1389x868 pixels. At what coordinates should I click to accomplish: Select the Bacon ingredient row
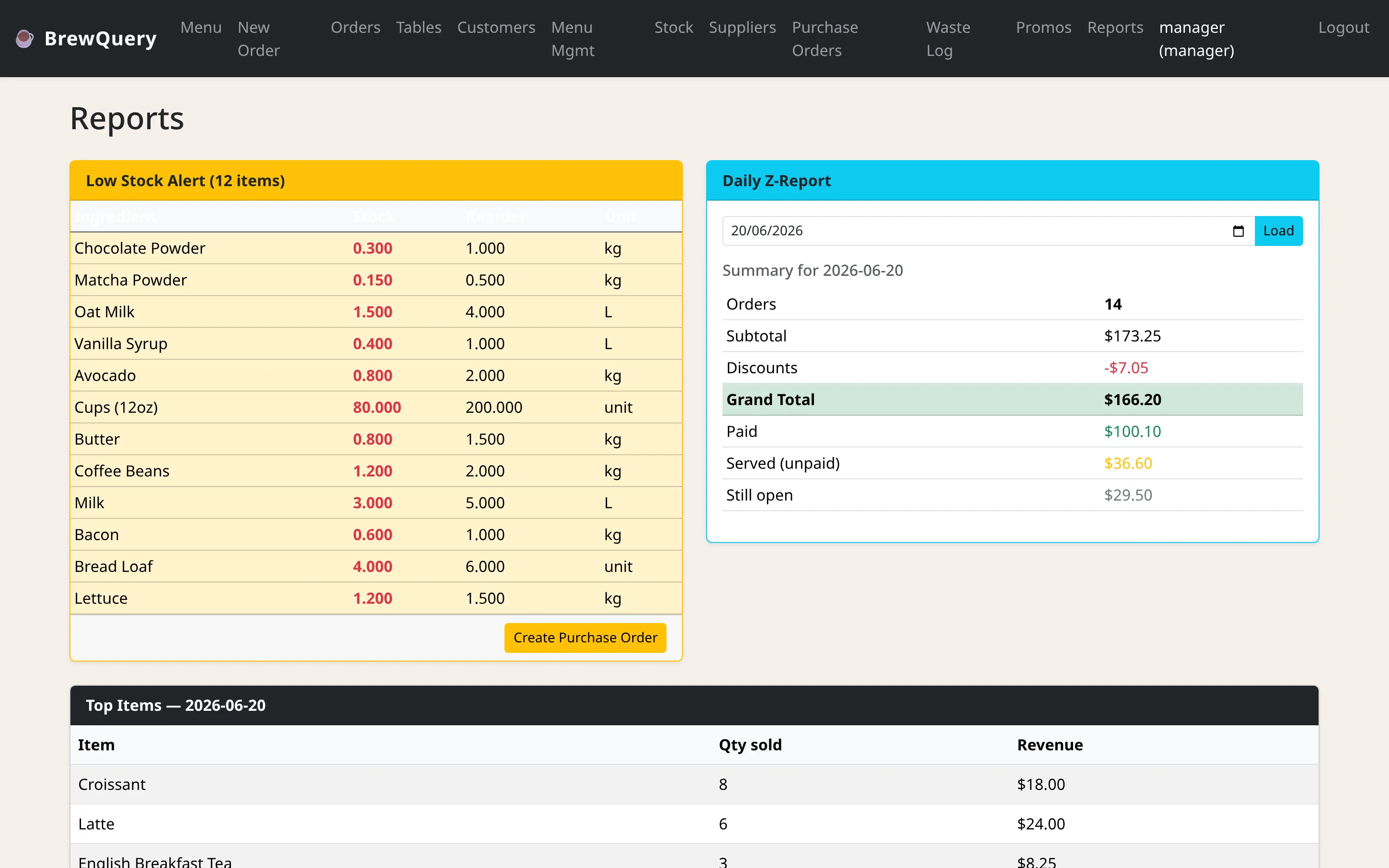coord(376,534)
